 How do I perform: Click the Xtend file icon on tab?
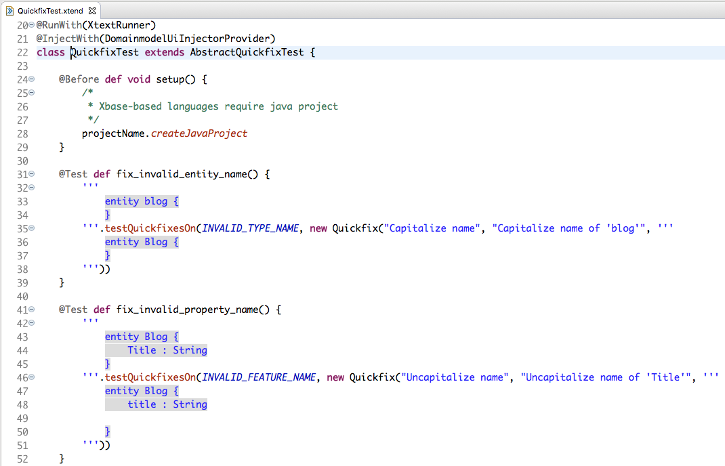10,10
